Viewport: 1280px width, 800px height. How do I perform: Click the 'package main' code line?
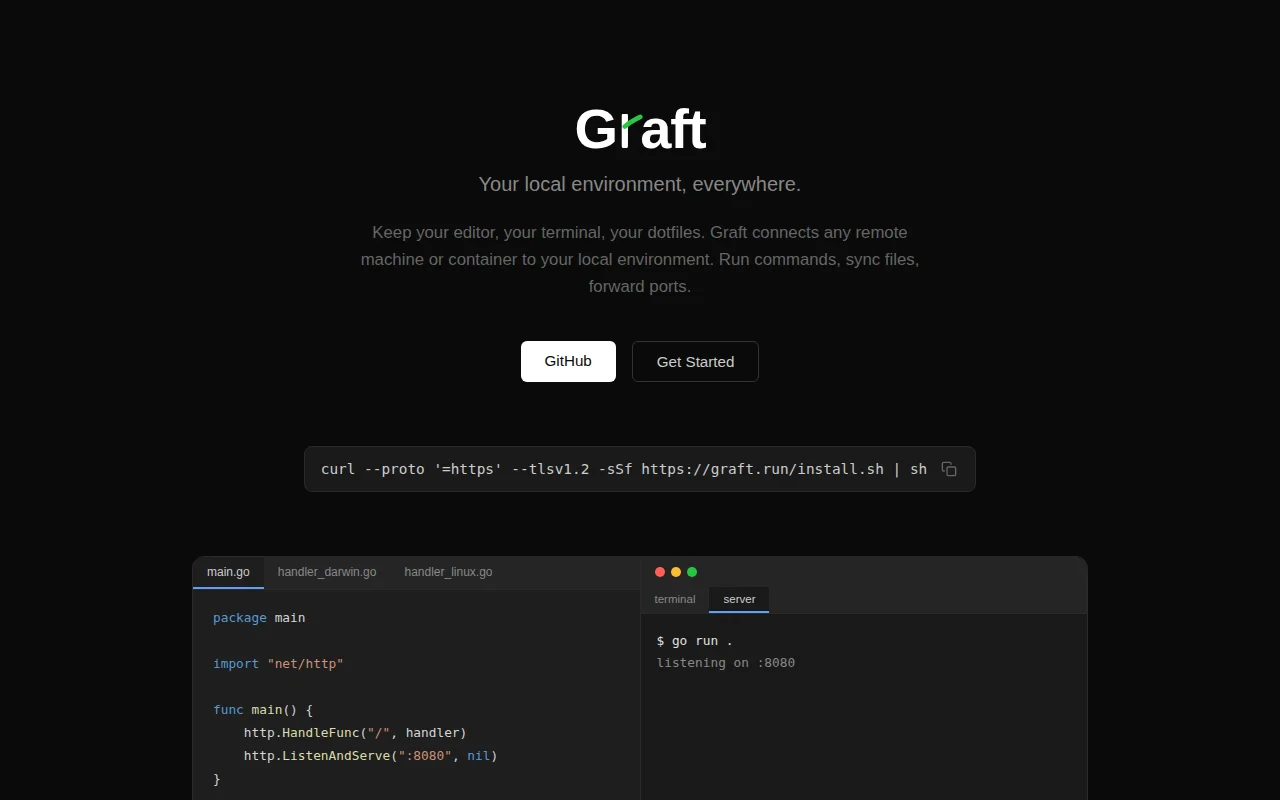[x=259, y=618]
